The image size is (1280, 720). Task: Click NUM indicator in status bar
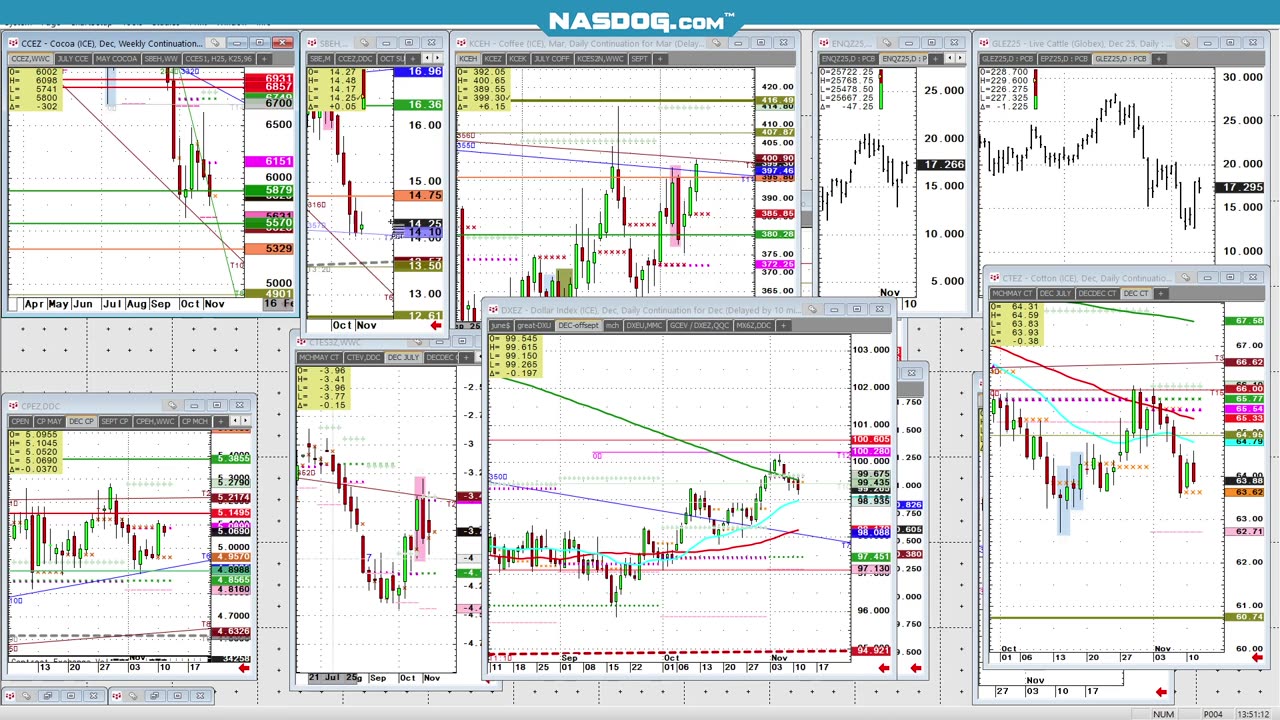pyautogui.click(x=1163, y=714)
